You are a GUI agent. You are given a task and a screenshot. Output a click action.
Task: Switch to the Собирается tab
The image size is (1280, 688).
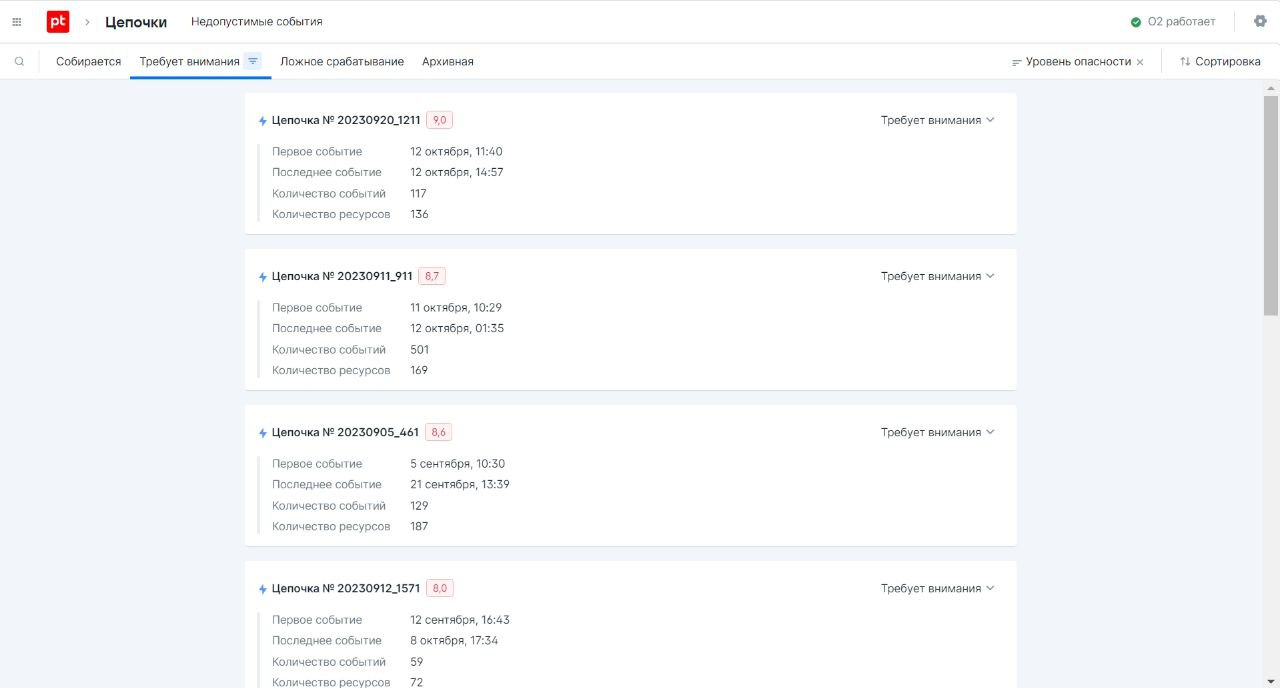click(88, 62)
